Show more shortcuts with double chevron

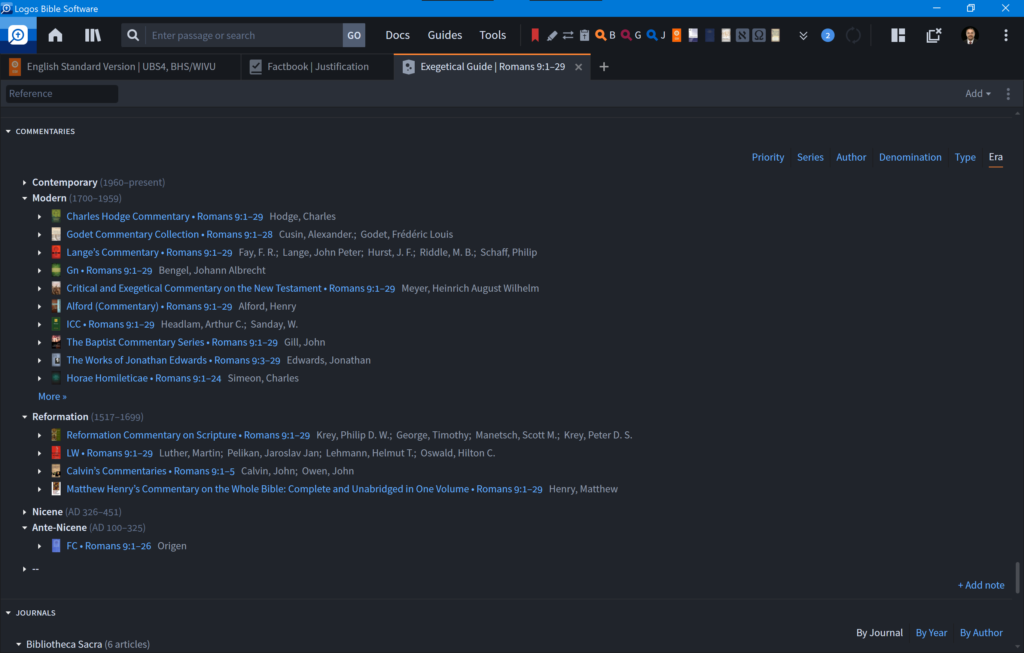pyautogui.click(x=803, y=35)
